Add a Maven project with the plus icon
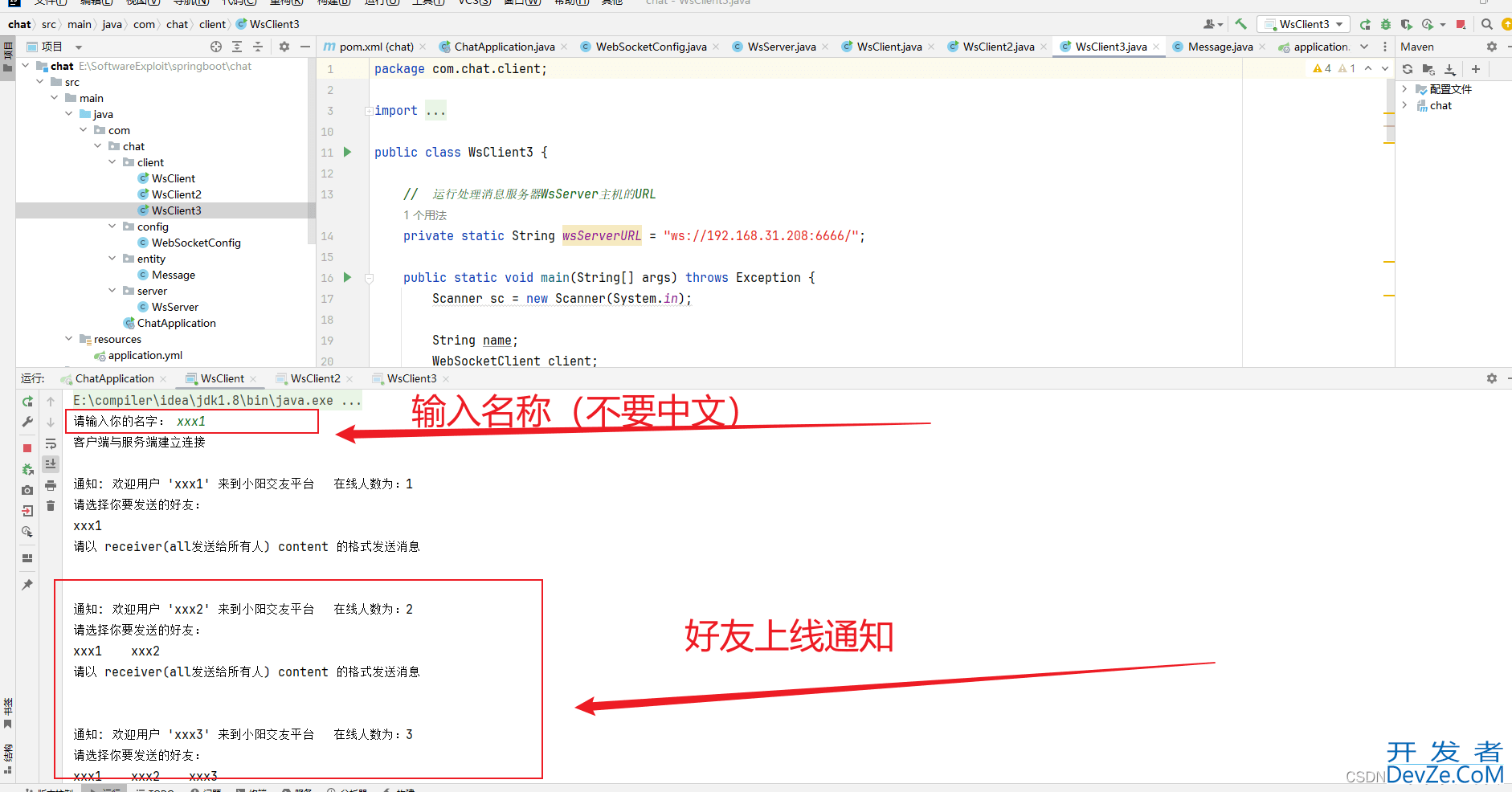 (x=1476, y=69)
